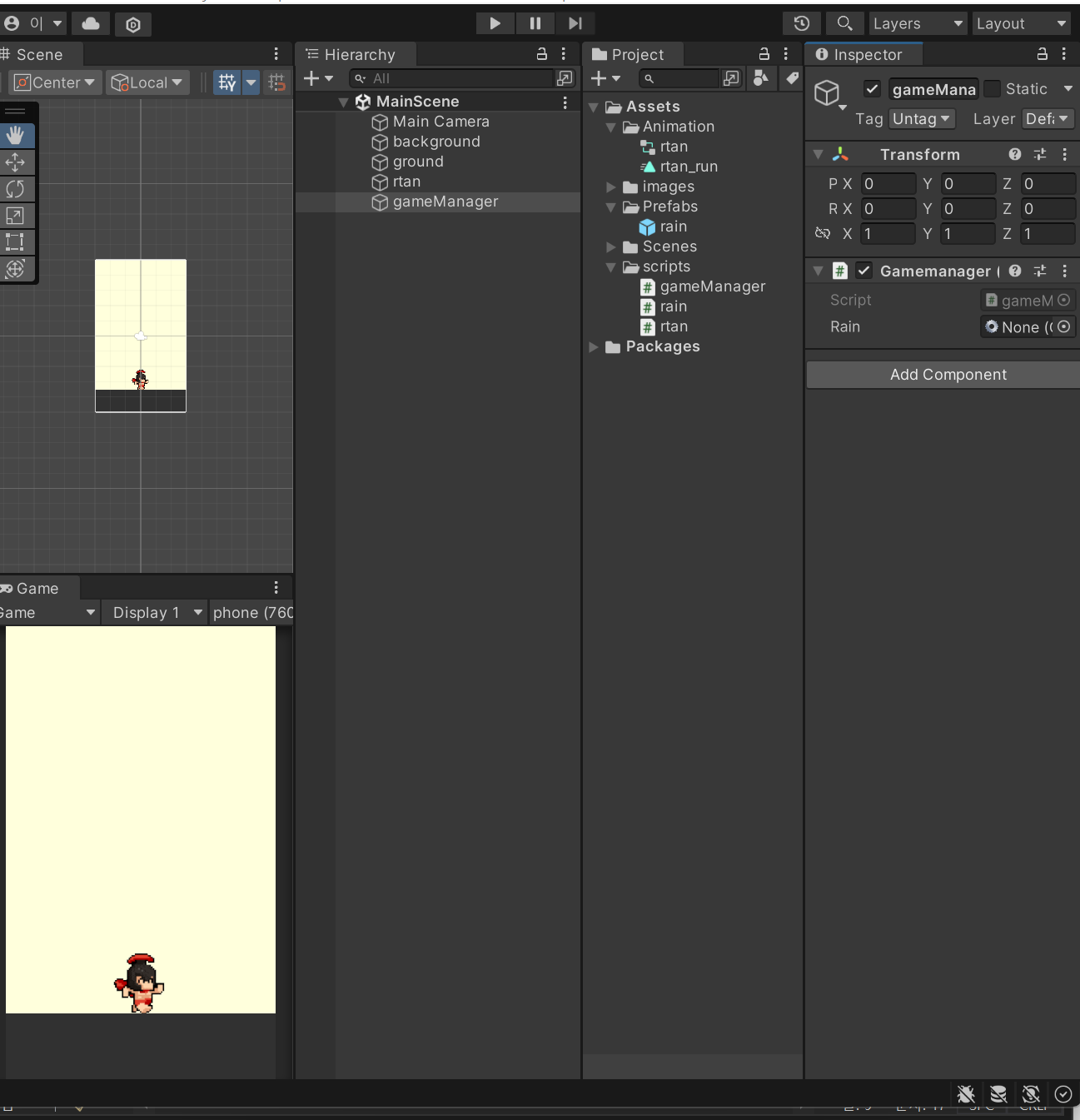This screenshot has width=1080, height=1120.
Task: Open Transform preset settings icon
Action: click(1040, 154)
